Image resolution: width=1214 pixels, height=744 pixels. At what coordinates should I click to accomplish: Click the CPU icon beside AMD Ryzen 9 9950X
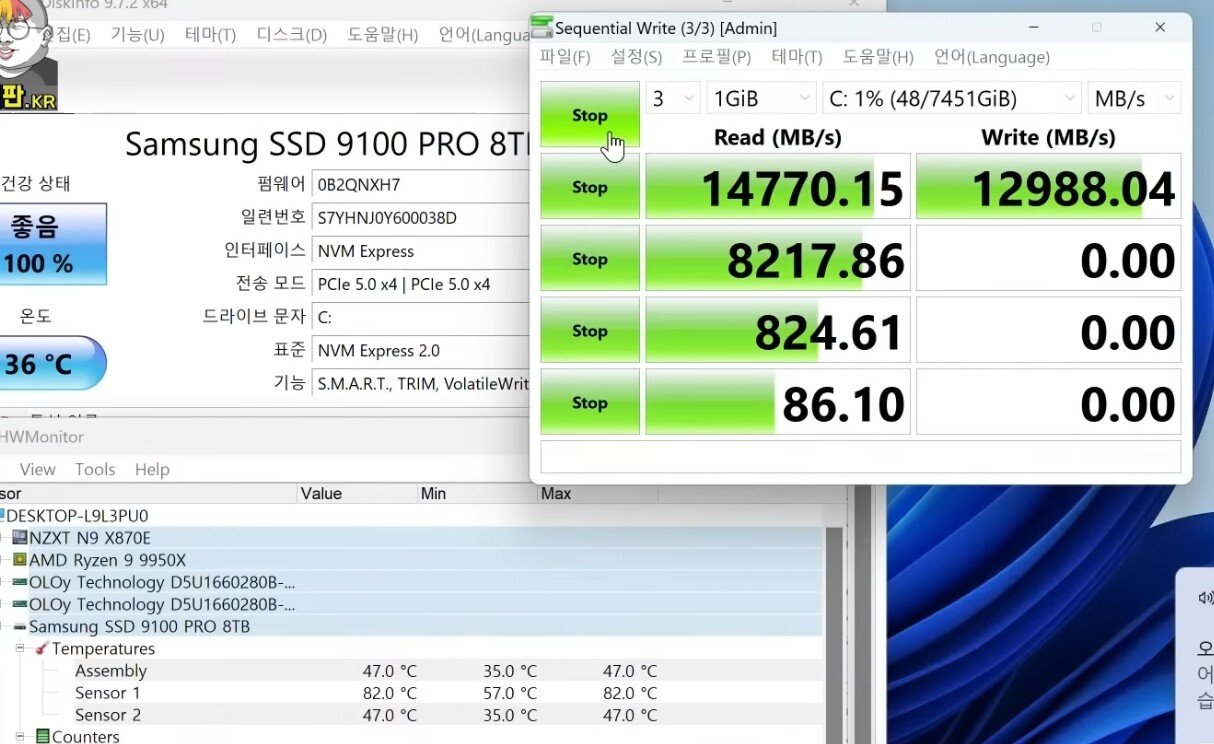tap(19, 560)
